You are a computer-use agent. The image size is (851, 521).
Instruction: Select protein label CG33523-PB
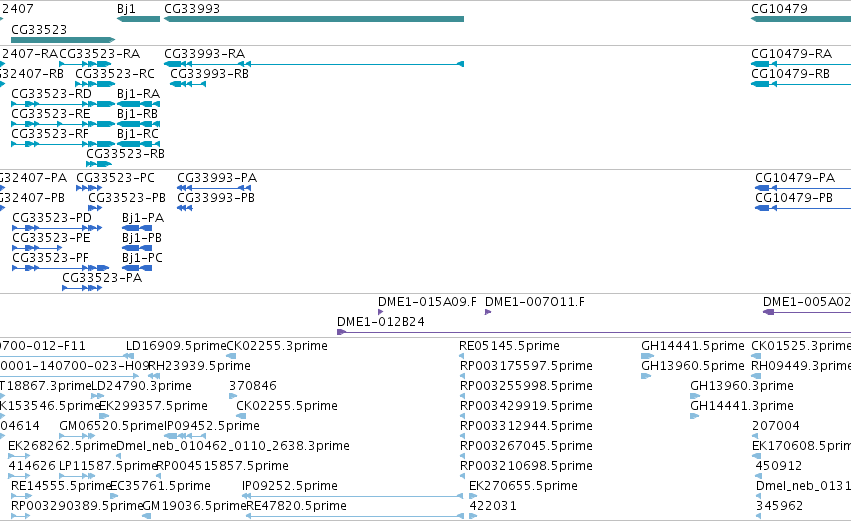click(x=127, y=198)
